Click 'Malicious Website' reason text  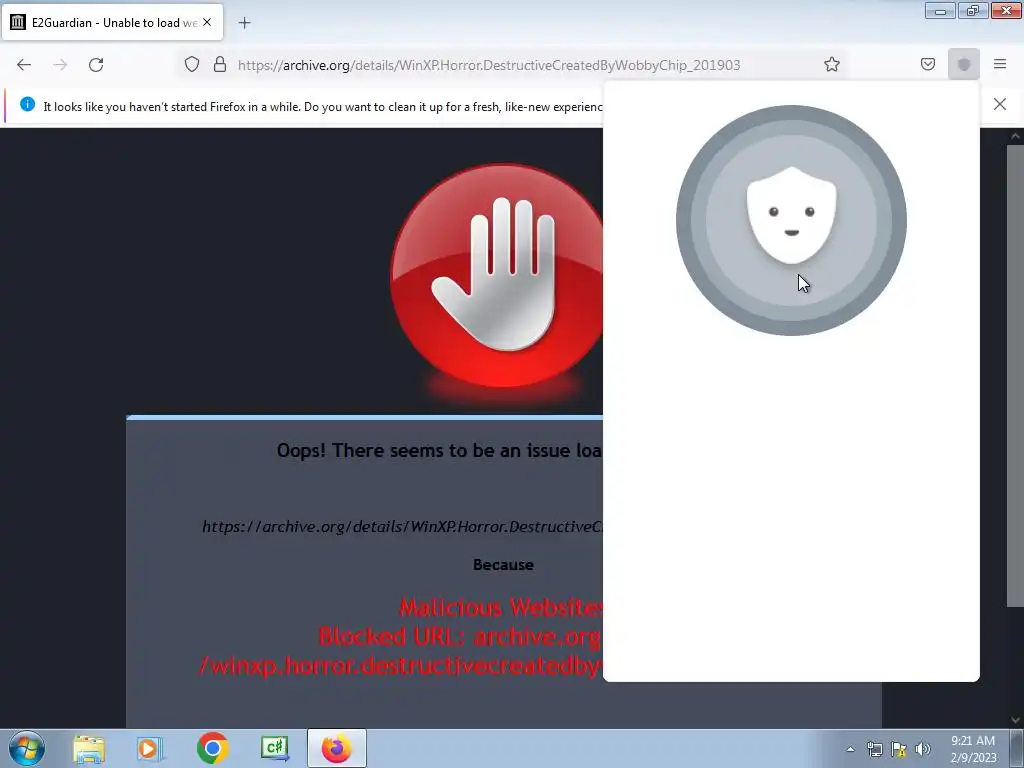(500, 607)
